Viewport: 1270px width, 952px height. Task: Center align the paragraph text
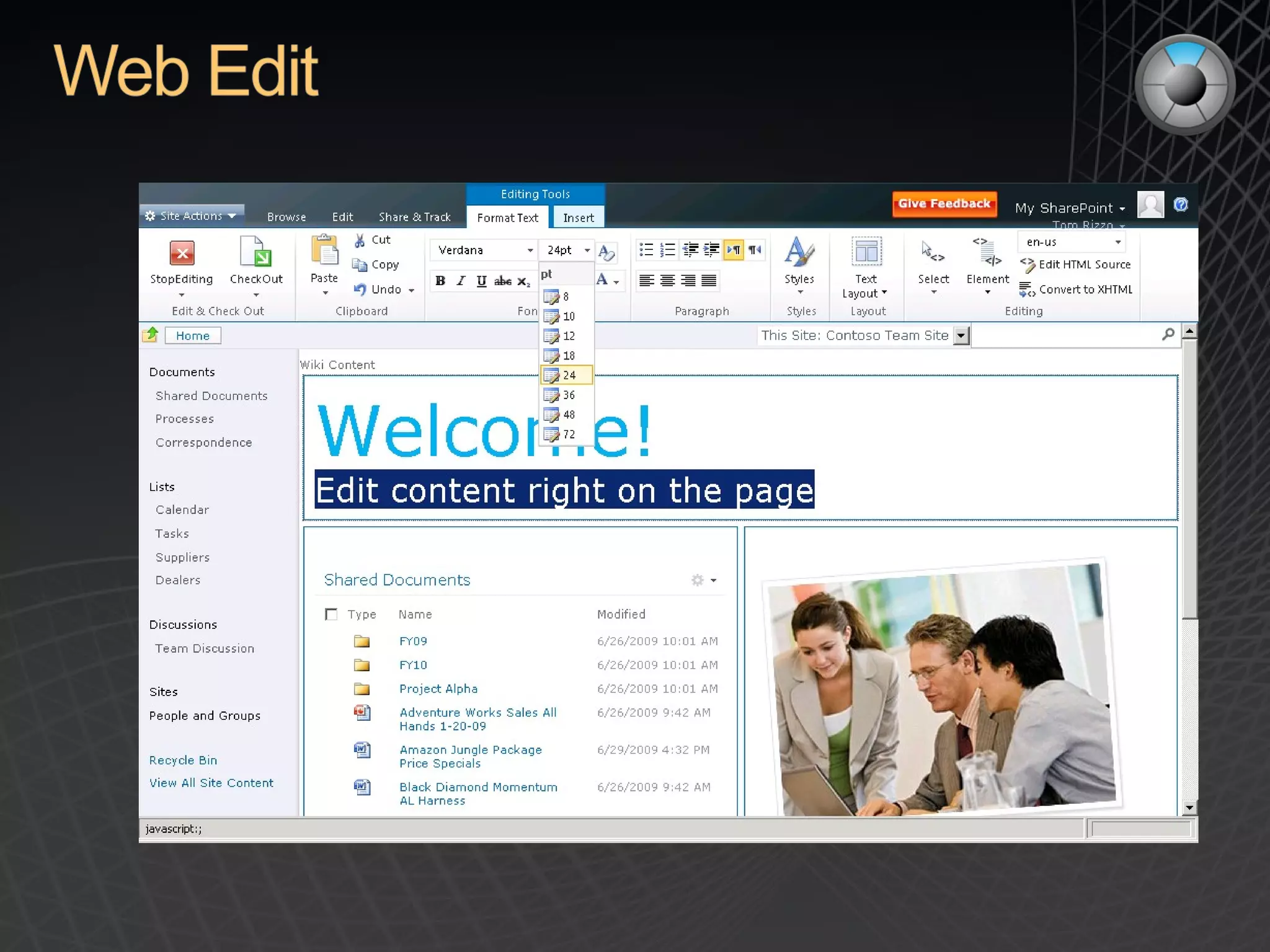[x=667, y=281]
